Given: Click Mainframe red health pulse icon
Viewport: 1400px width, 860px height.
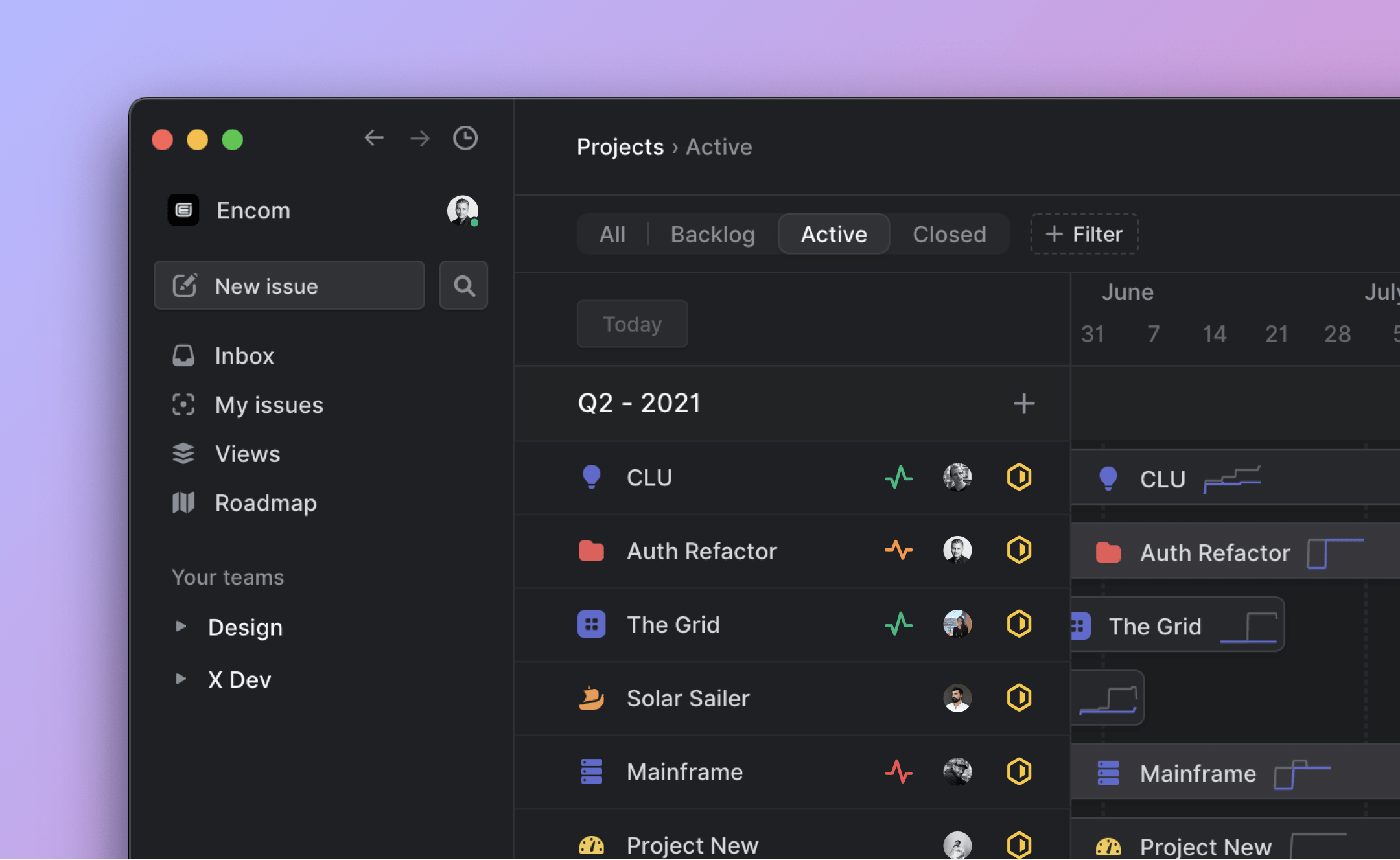Looking at the screenshot, I should point(898,772).
